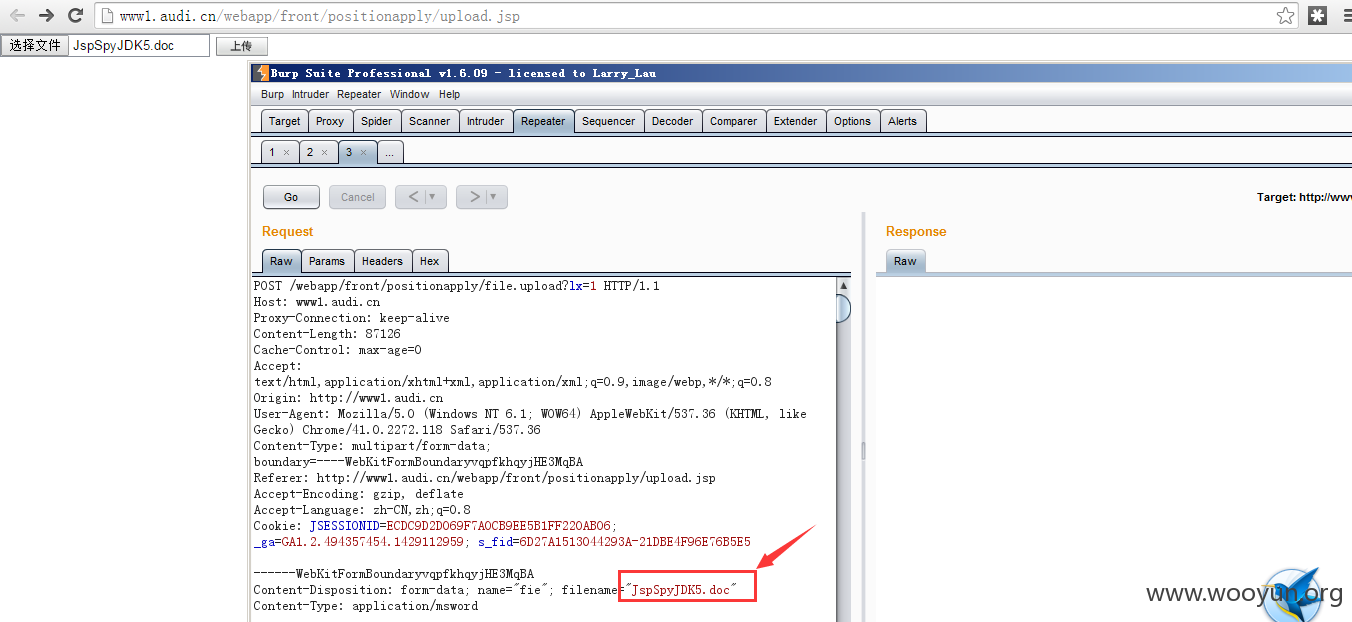Switch to the Sequencer tab
Image resolution: width=1352 pixels, height=622 pixels.
[x=609, y=121]
